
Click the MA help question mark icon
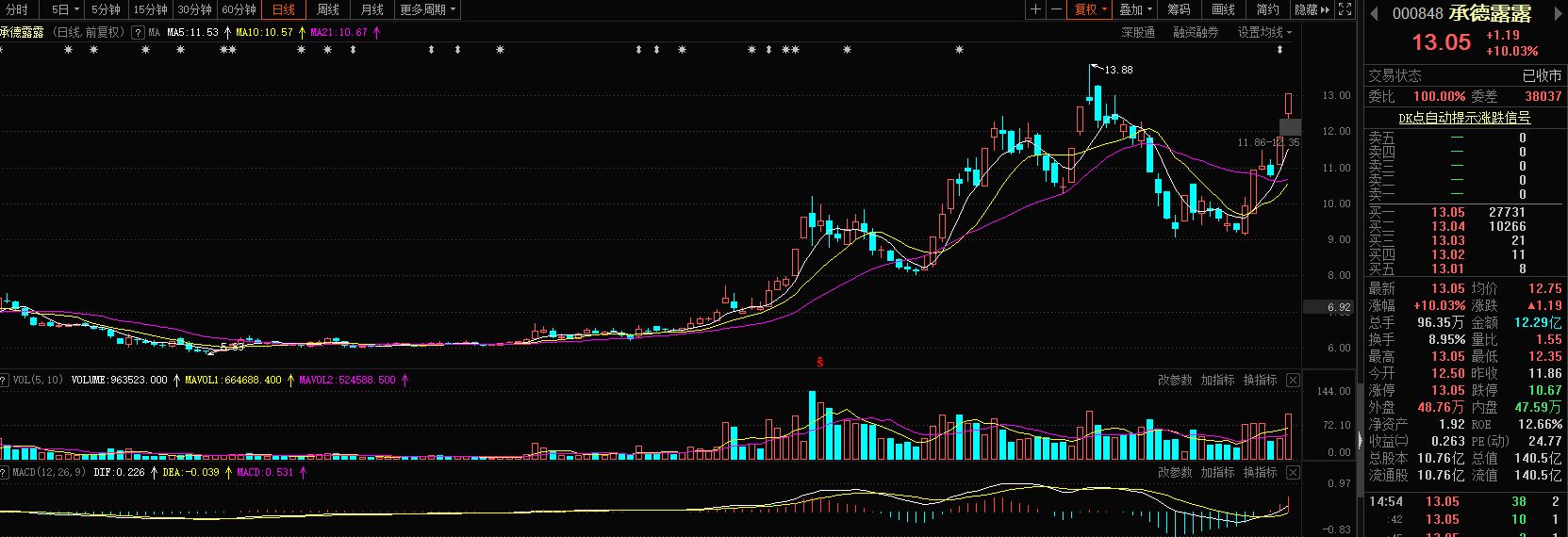(x=138, y=32)
